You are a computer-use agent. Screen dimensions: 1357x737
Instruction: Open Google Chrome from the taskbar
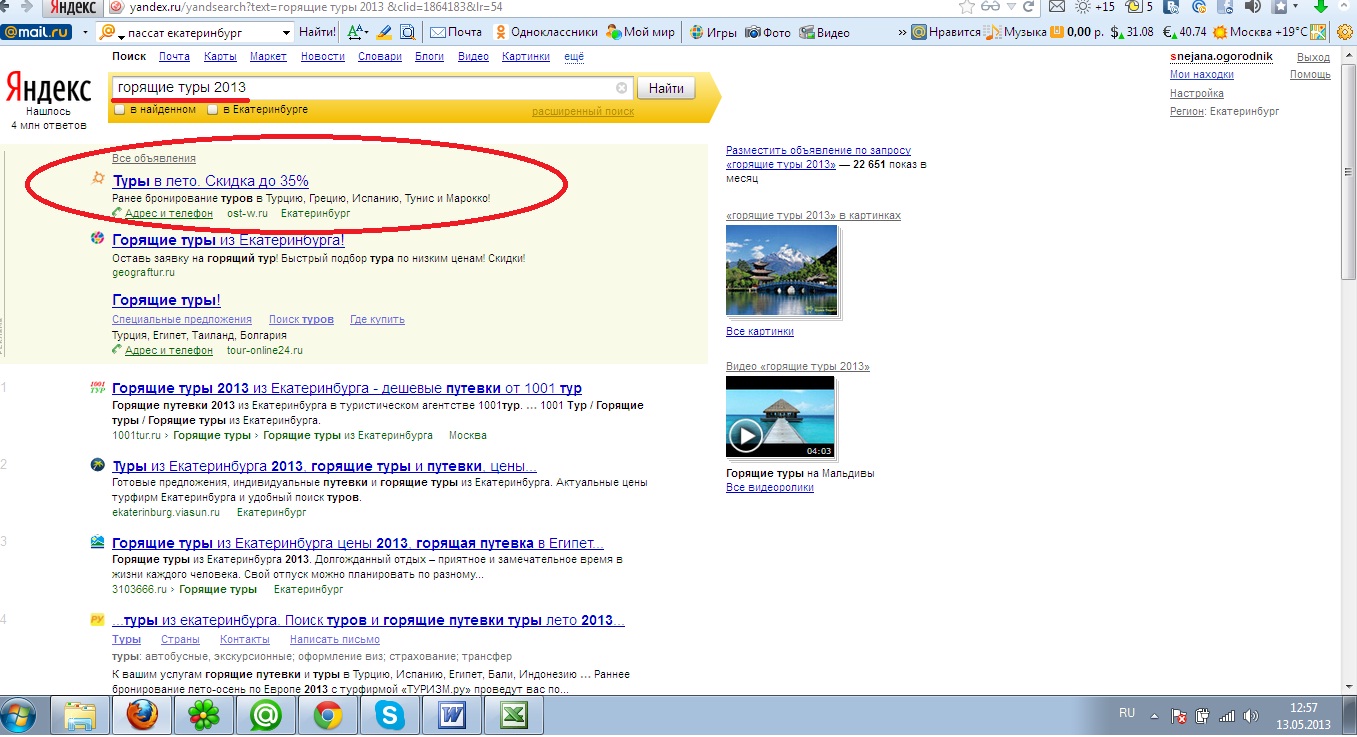tap(328, 716)
